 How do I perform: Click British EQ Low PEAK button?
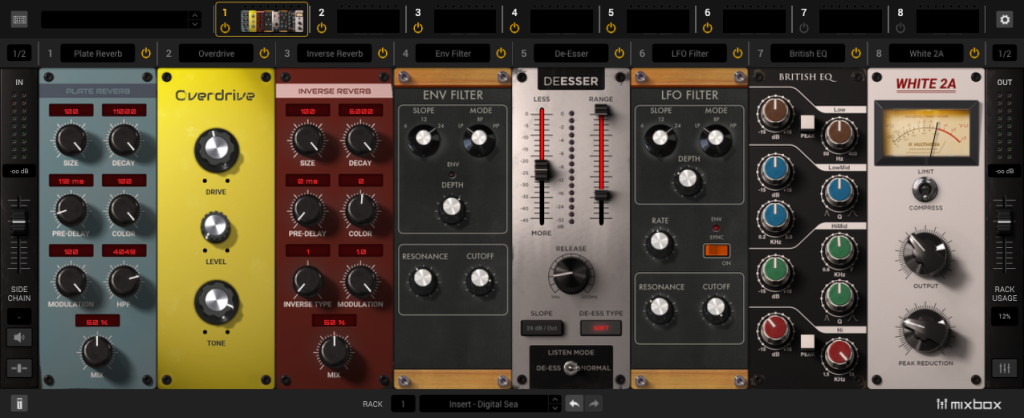click(808, 122)
